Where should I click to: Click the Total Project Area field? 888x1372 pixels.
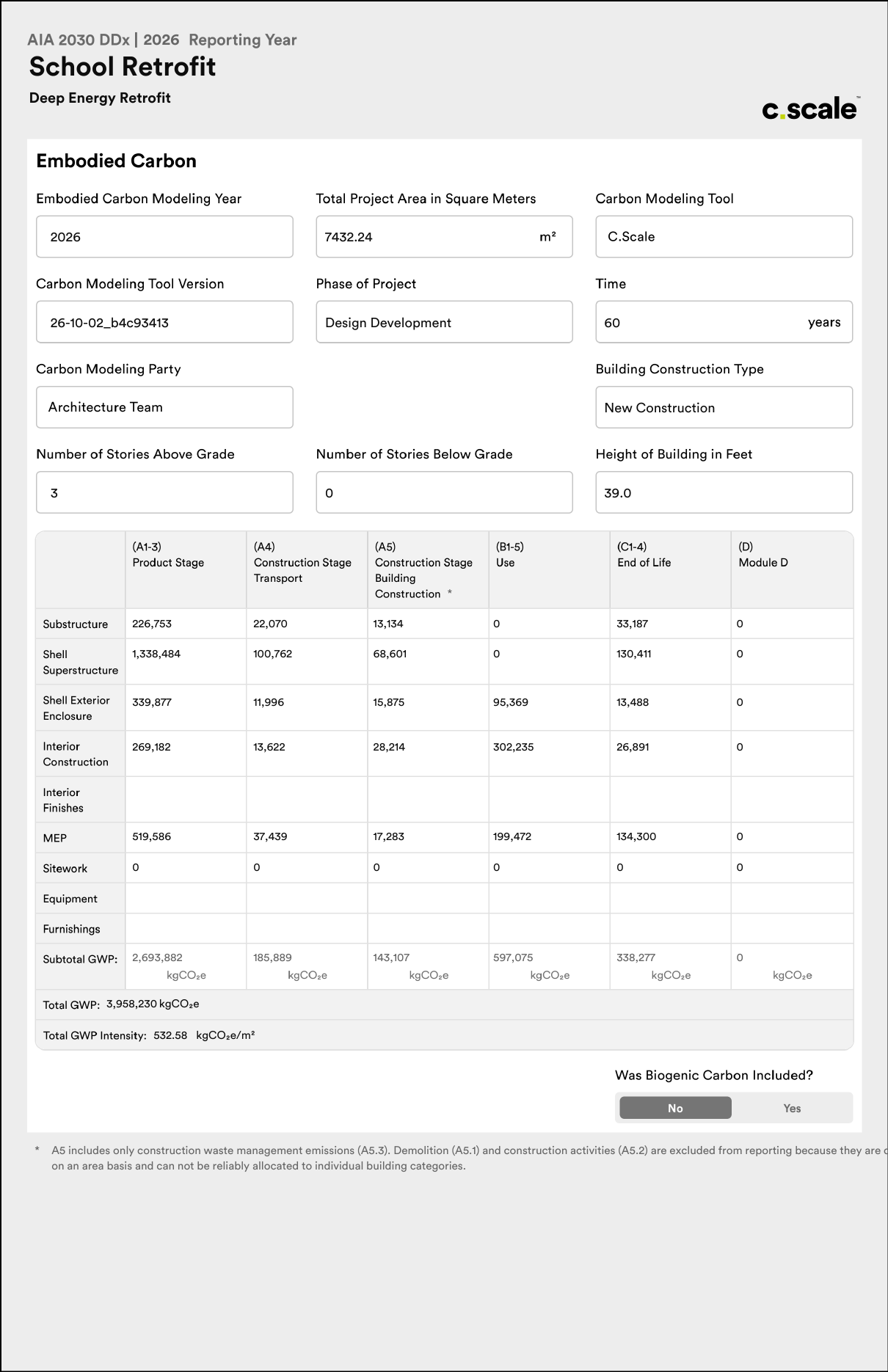444,236
